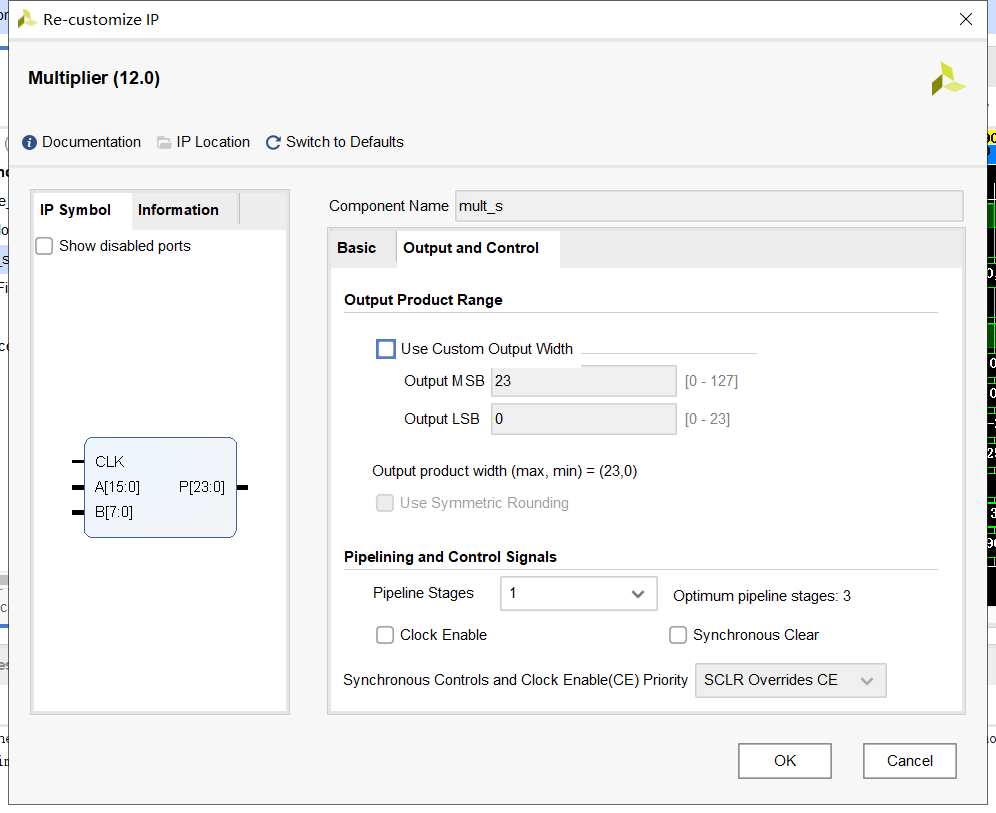996x813 pixels.
Task: Toggle the Synchronous Clear checkbox
Action: 678,635
